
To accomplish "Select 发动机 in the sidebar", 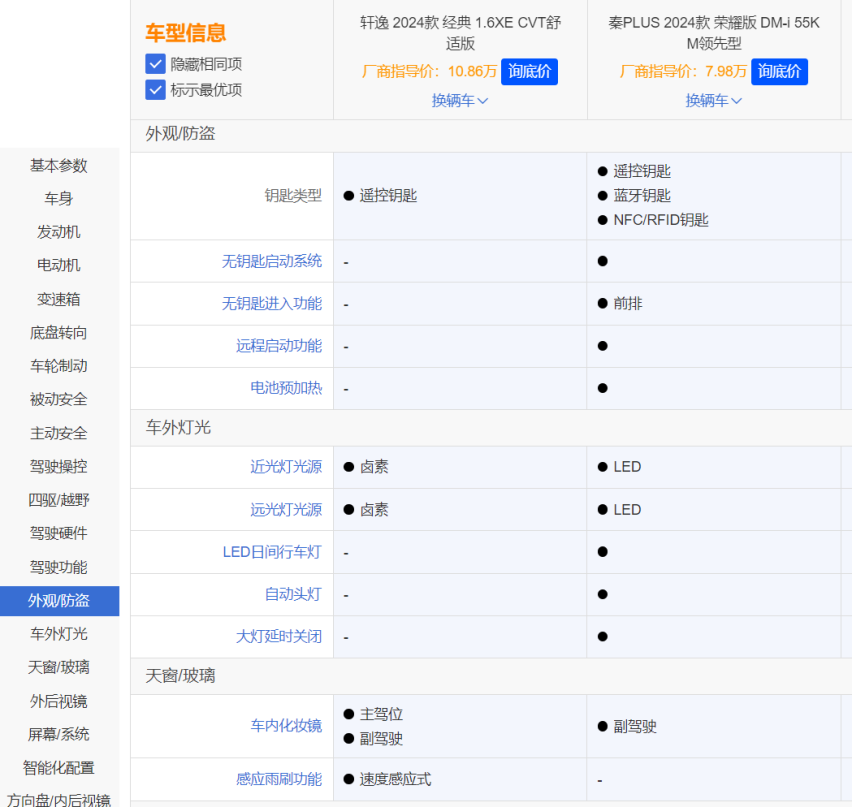I will 59,232.
